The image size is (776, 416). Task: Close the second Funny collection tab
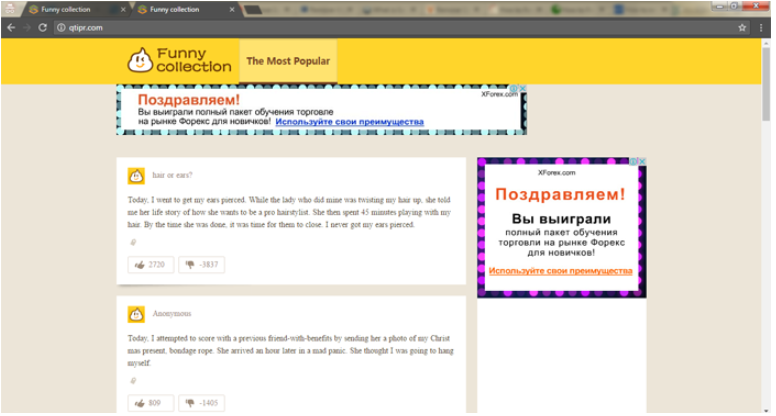[232, 9]
